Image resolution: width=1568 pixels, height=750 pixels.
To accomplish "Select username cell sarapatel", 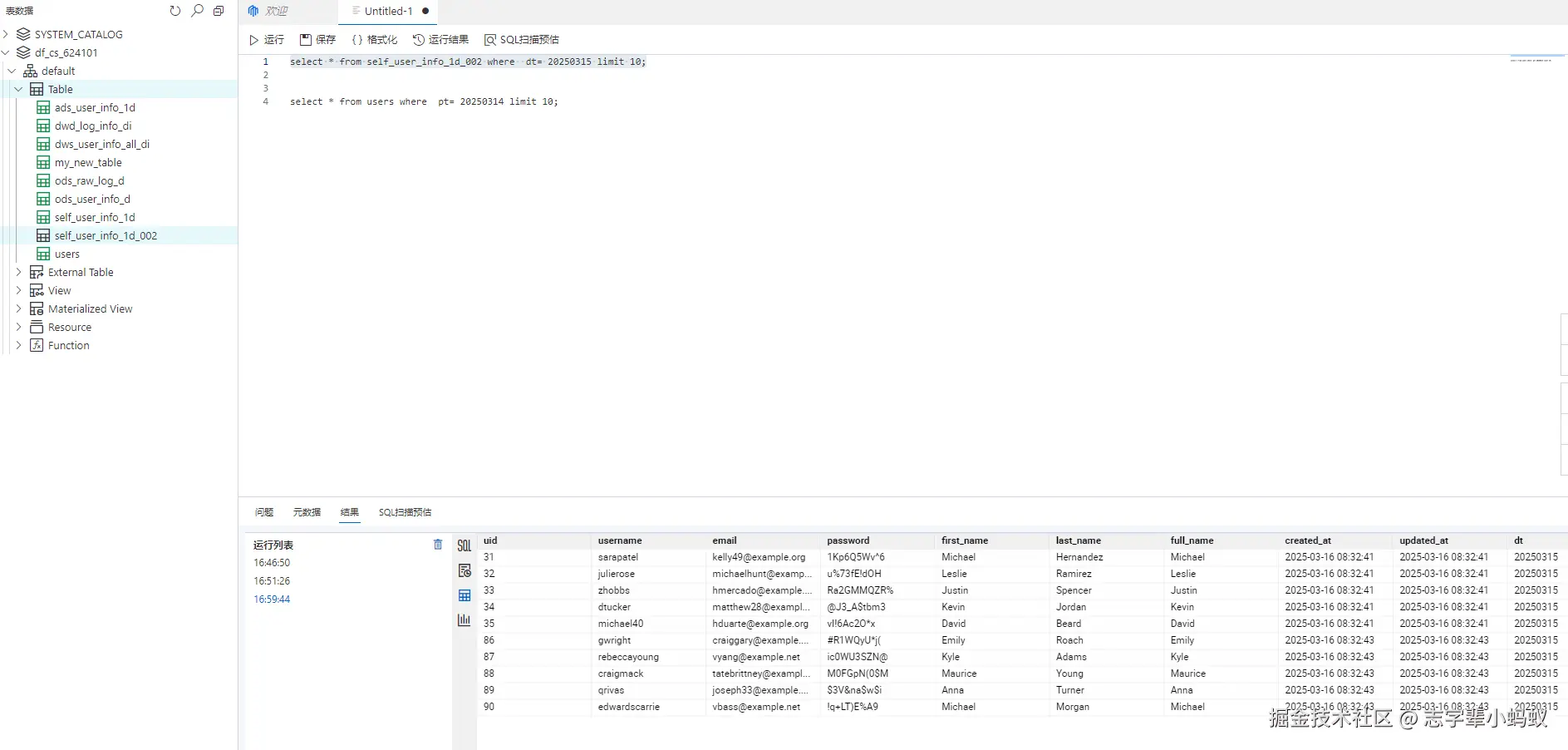I will pyautogui.click(x=618, y=557).
